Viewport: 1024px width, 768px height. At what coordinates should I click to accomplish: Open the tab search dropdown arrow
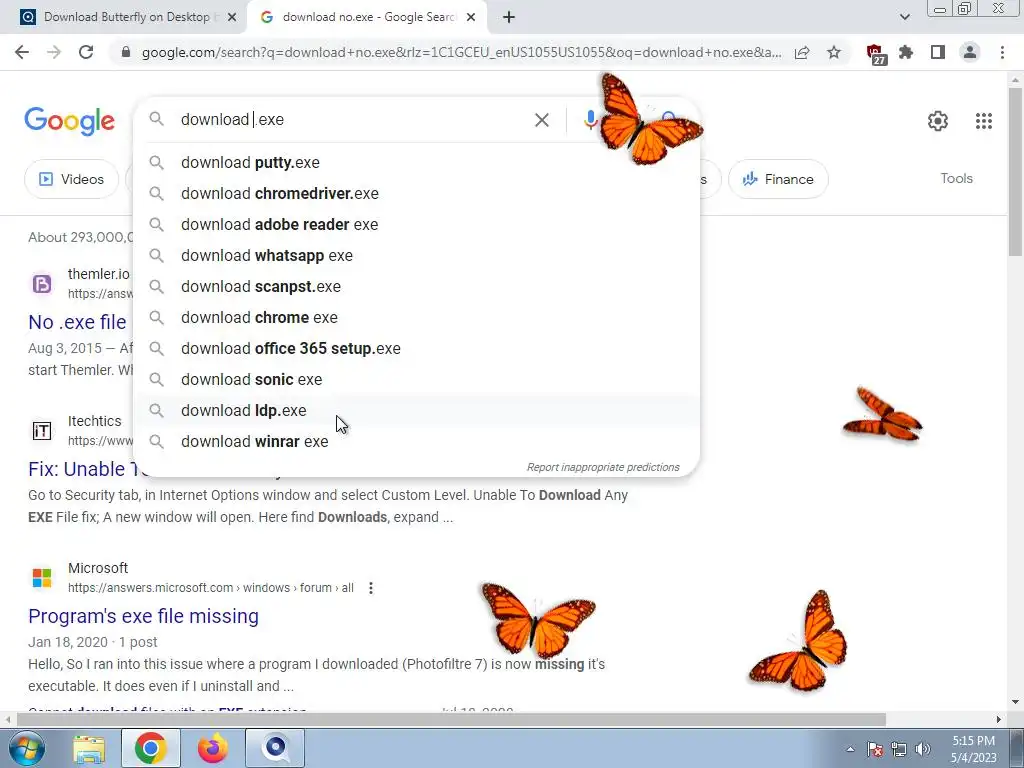click(x=904, y=18)
